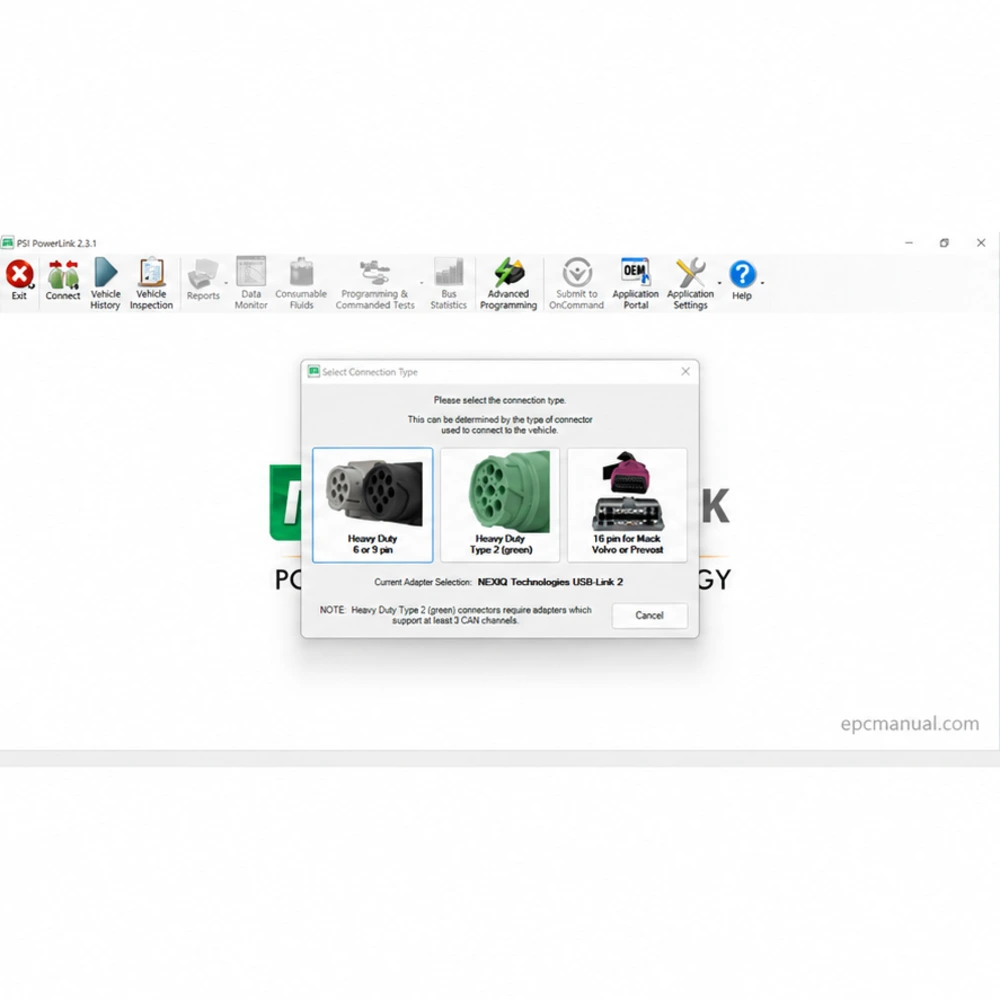The image size is (1000, 1000).
Task: Close the PSI PowerLink window
Action: pyautogui.click(x=981, y=243)
